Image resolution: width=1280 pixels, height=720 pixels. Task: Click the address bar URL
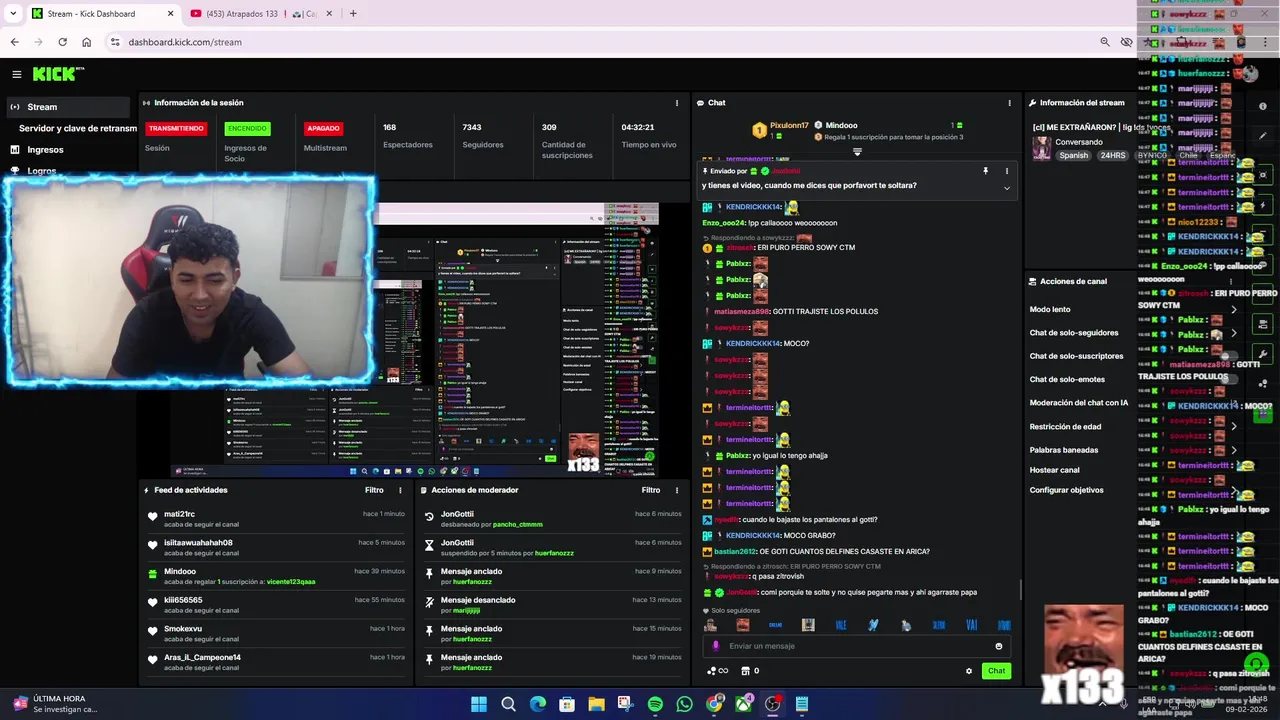click(x=185, y=42)
